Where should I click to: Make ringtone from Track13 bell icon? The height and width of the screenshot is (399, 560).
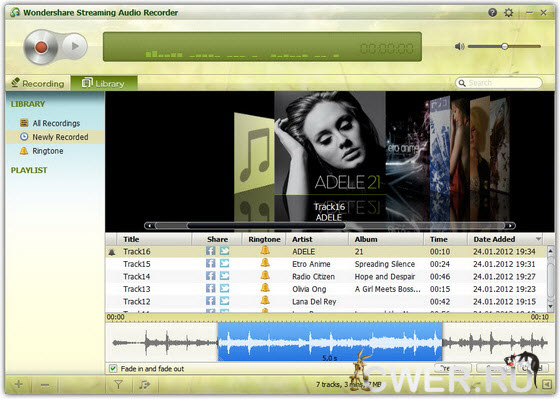(x=265, y=288)
